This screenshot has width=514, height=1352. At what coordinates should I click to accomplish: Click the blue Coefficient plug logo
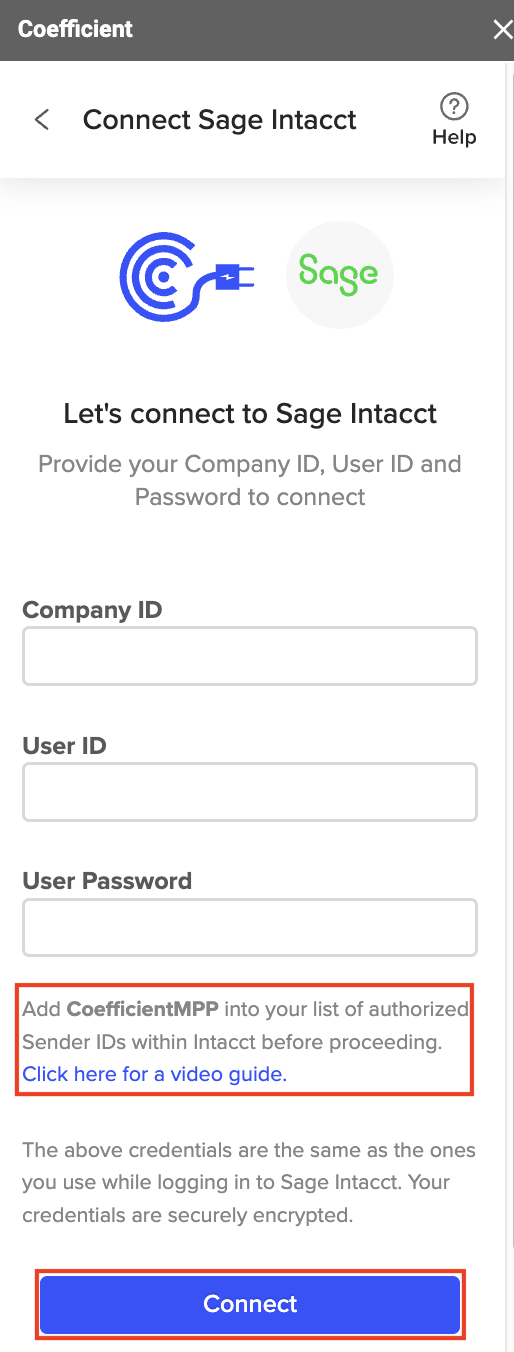click(187, 275)
